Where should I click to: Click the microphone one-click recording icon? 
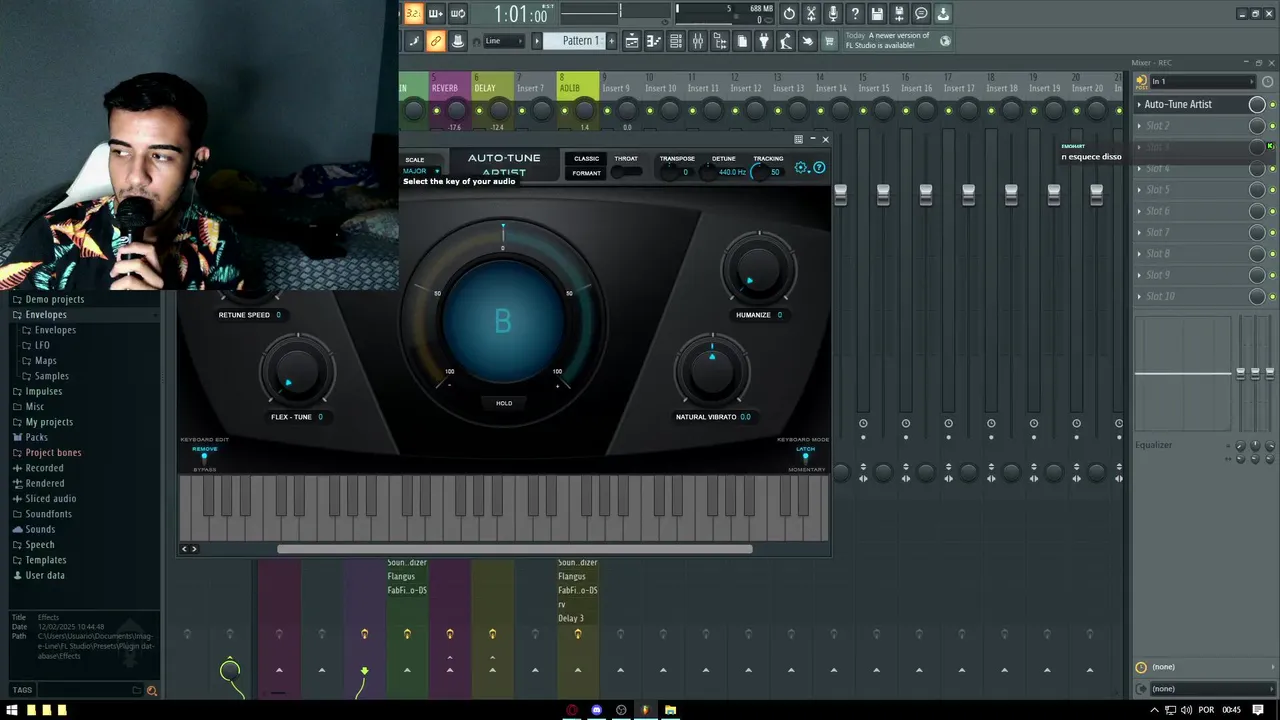[x=833, y=13]
